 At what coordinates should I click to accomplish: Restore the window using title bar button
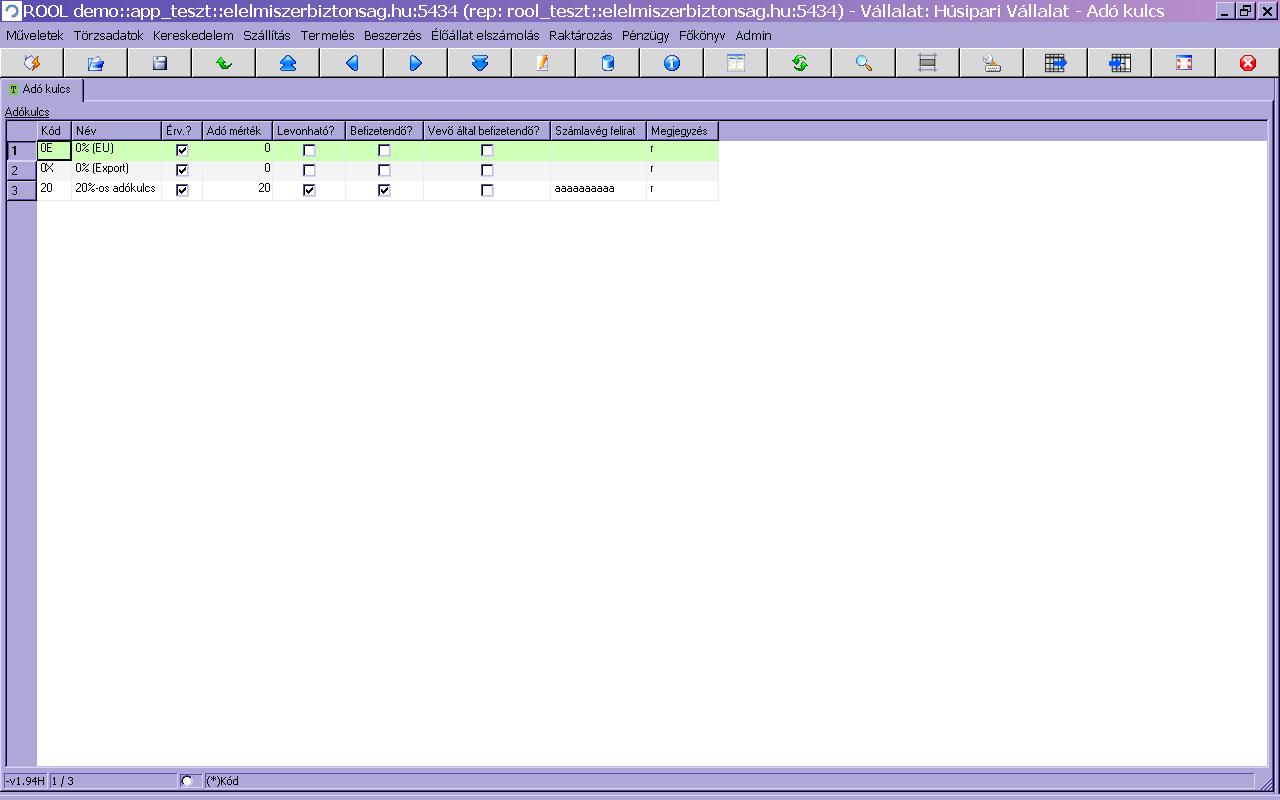click(1245, 11)
